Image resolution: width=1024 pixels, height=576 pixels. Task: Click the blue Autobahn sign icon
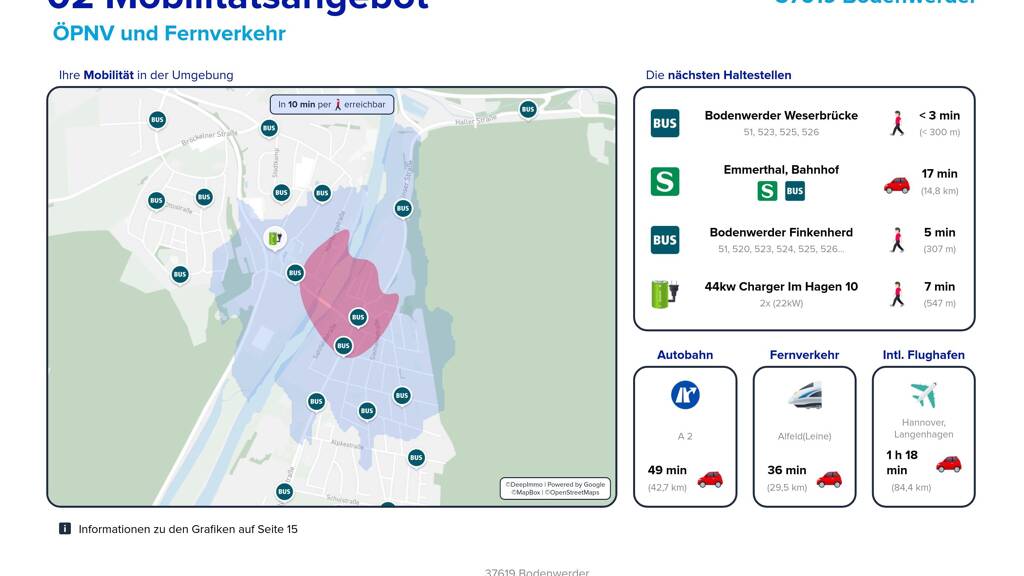(685, 395)
